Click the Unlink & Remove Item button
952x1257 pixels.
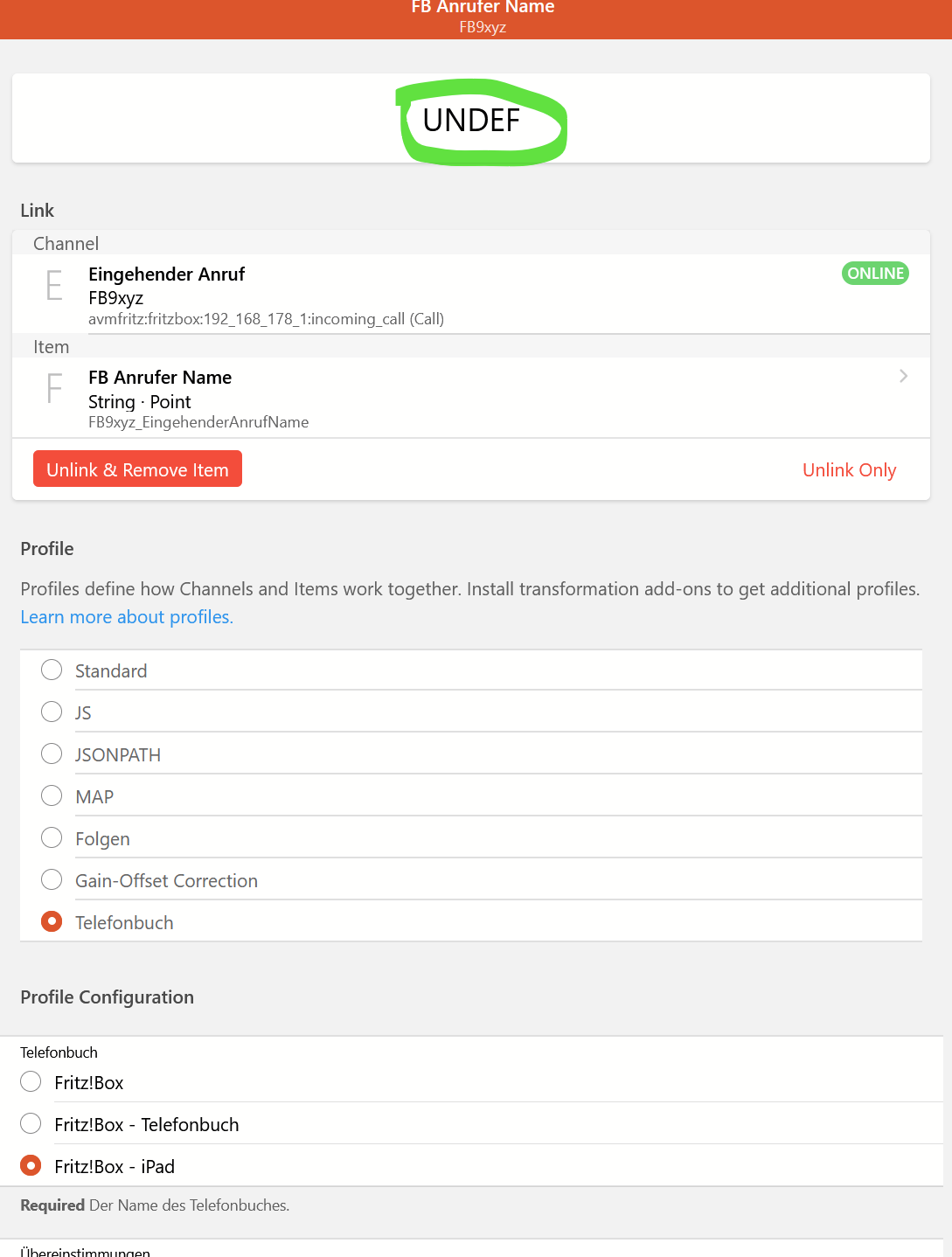(x=137, y=469)
